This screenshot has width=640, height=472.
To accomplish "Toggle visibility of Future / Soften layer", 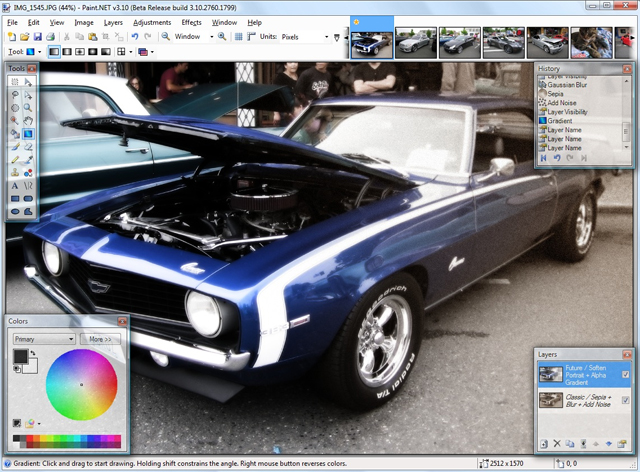I will tap(625, 374).
